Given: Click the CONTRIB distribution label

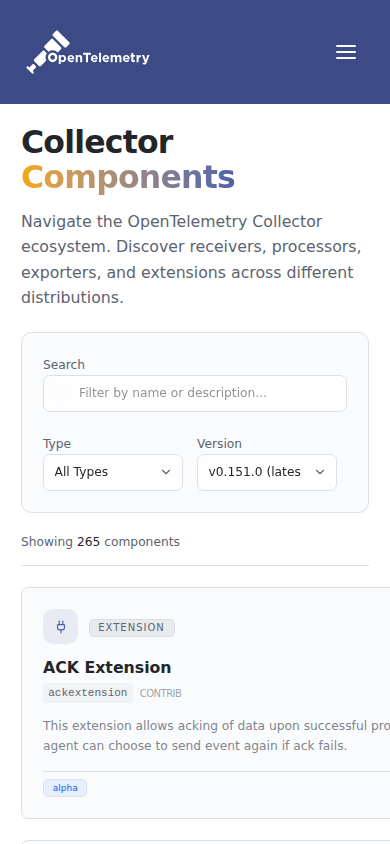Looking at the screenshot, I should pyautogui.click(x=160, y=693).
